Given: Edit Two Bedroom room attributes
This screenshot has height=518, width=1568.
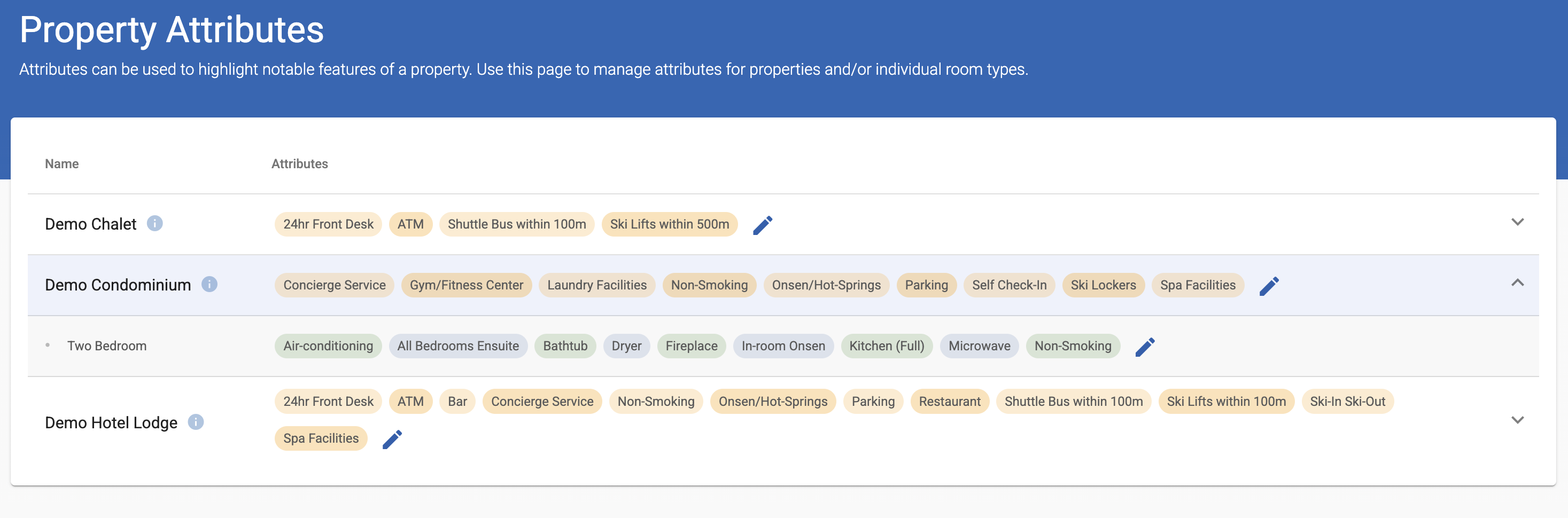Looking at the screenshot, I should point(1144,347).
